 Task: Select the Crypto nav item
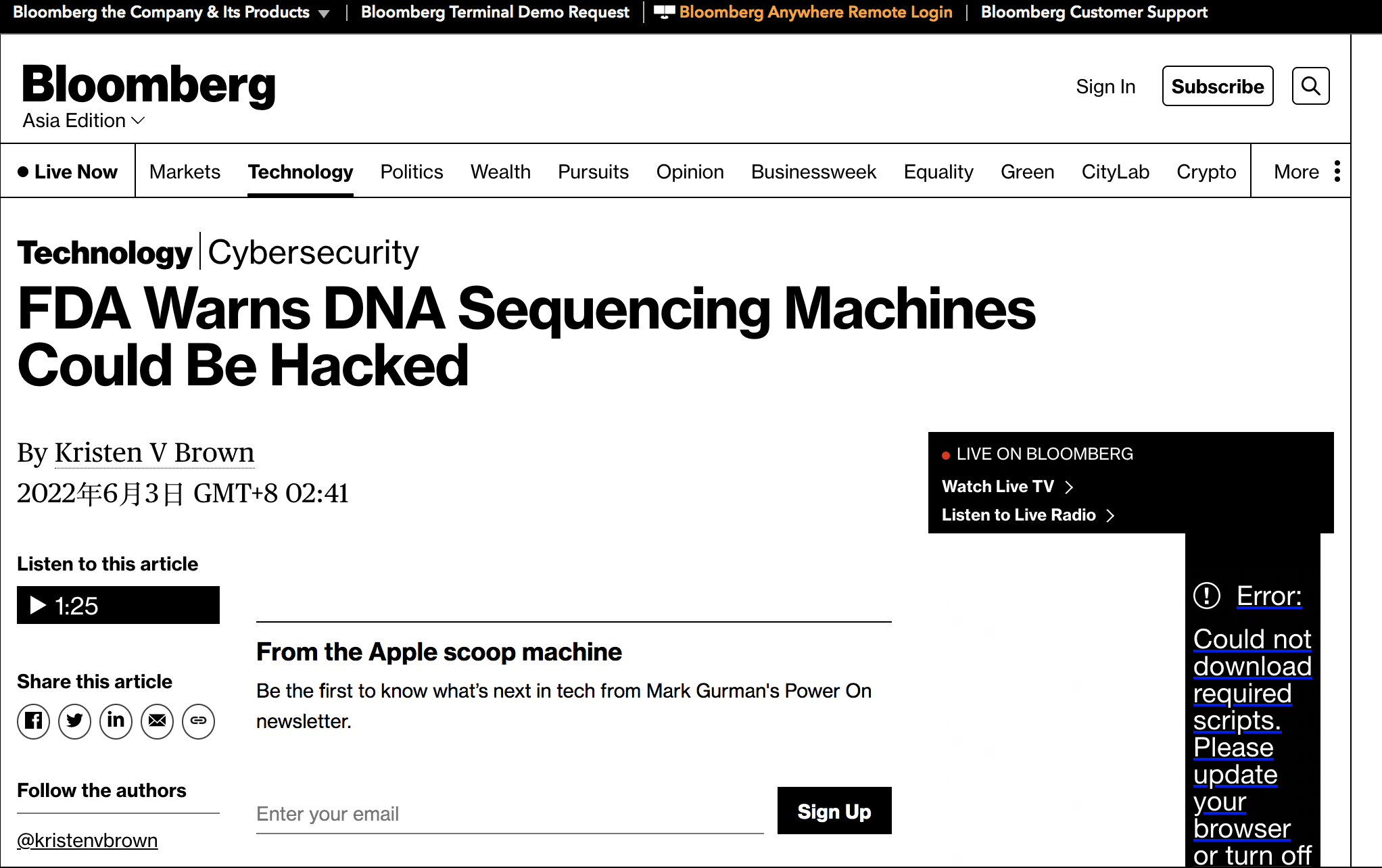point(1206,172)
